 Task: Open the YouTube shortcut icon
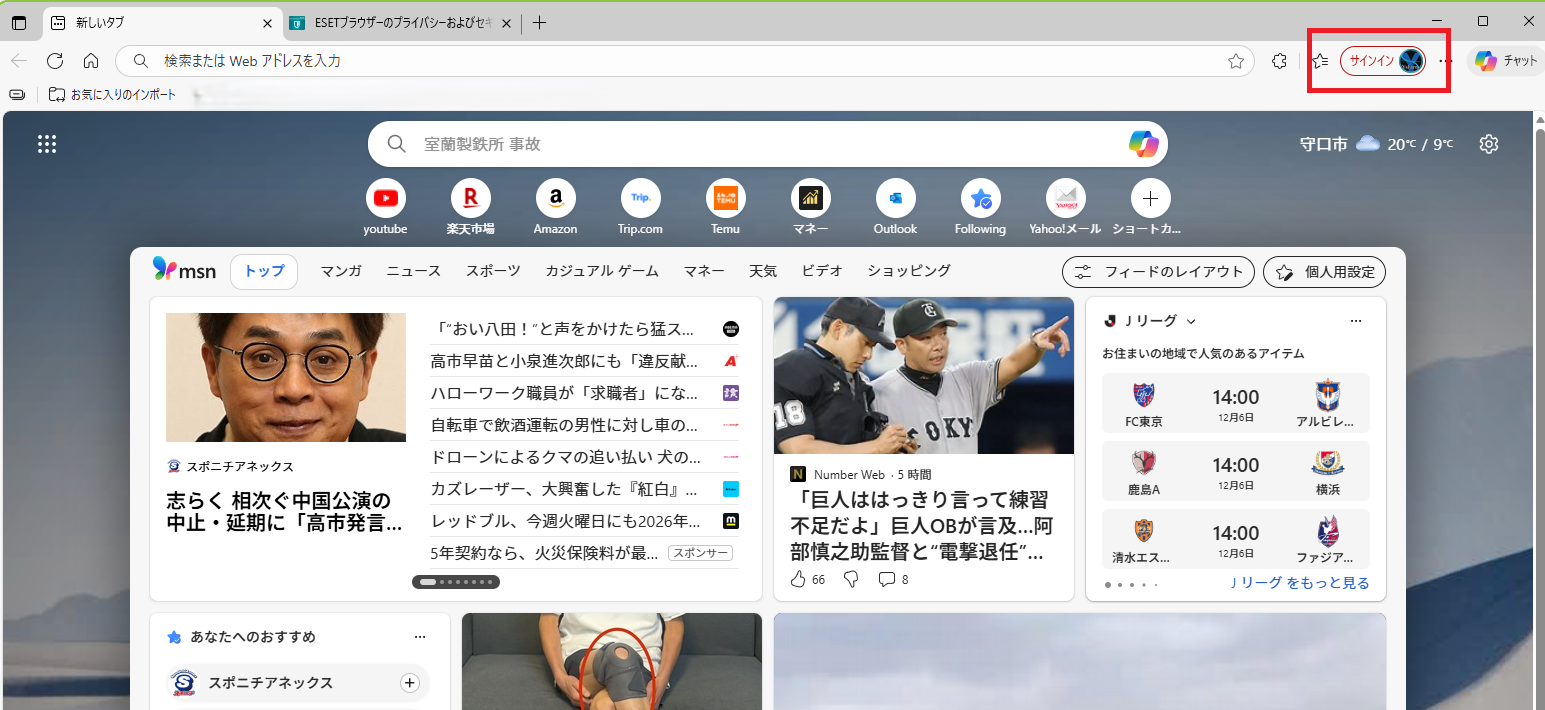pos(385,198)
